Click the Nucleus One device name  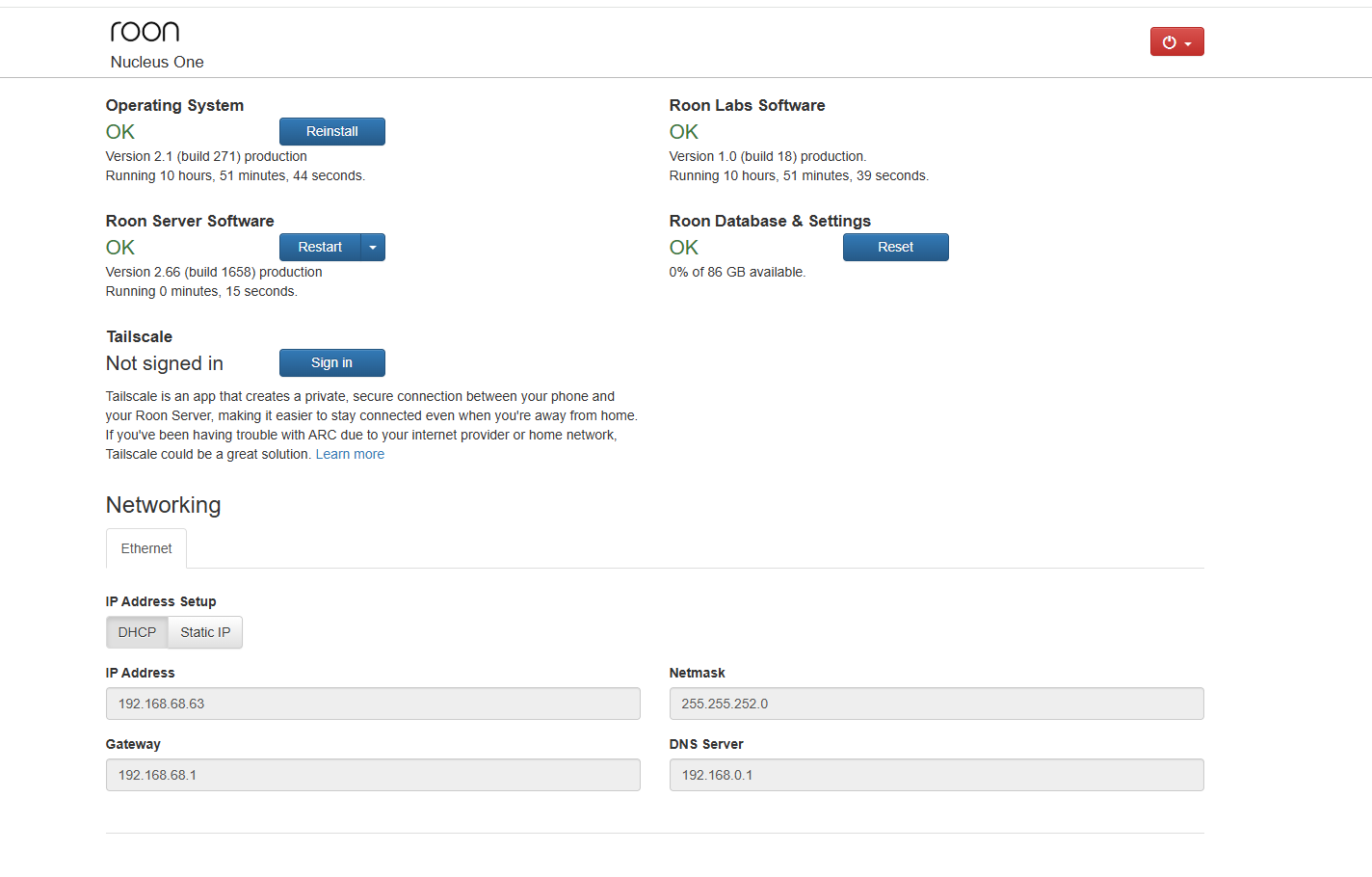pos(157,62)
